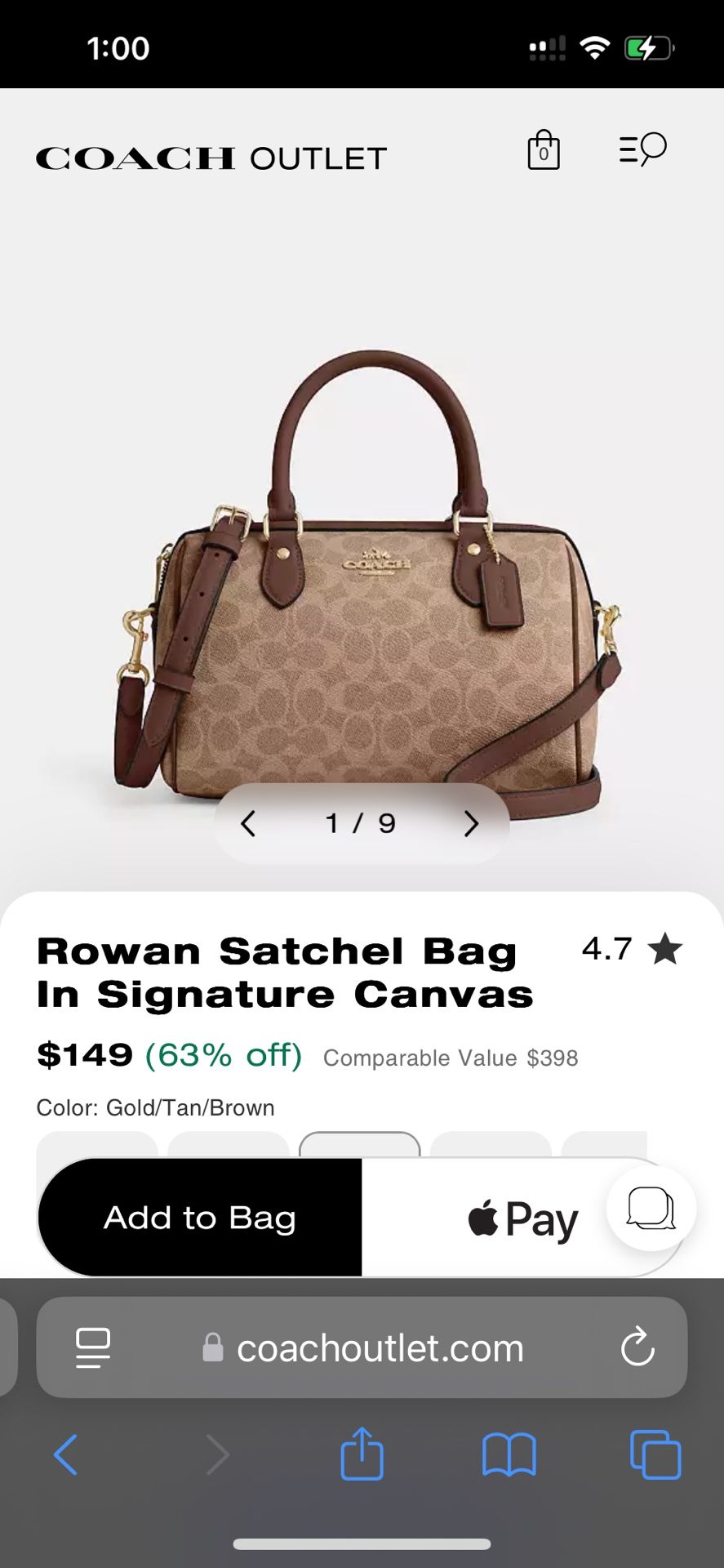This screenshot has height=1568, width=724.
Task: Show previous product image arrow
Action: click(x=248, y=823)
